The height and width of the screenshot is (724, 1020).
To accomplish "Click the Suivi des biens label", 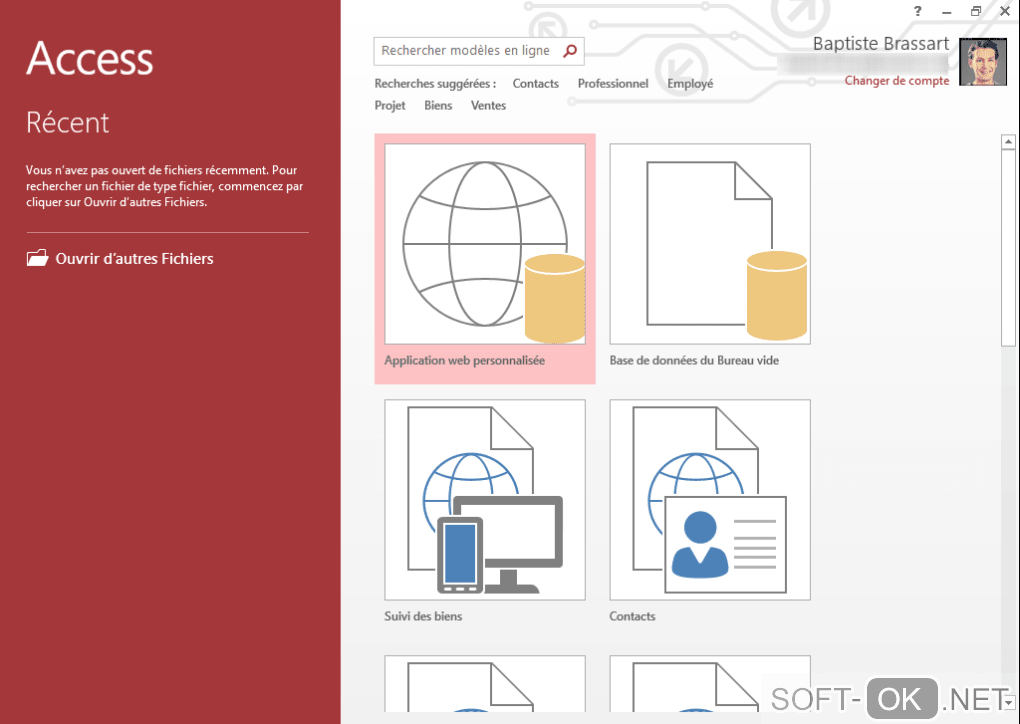I will (x=423, y=616).
